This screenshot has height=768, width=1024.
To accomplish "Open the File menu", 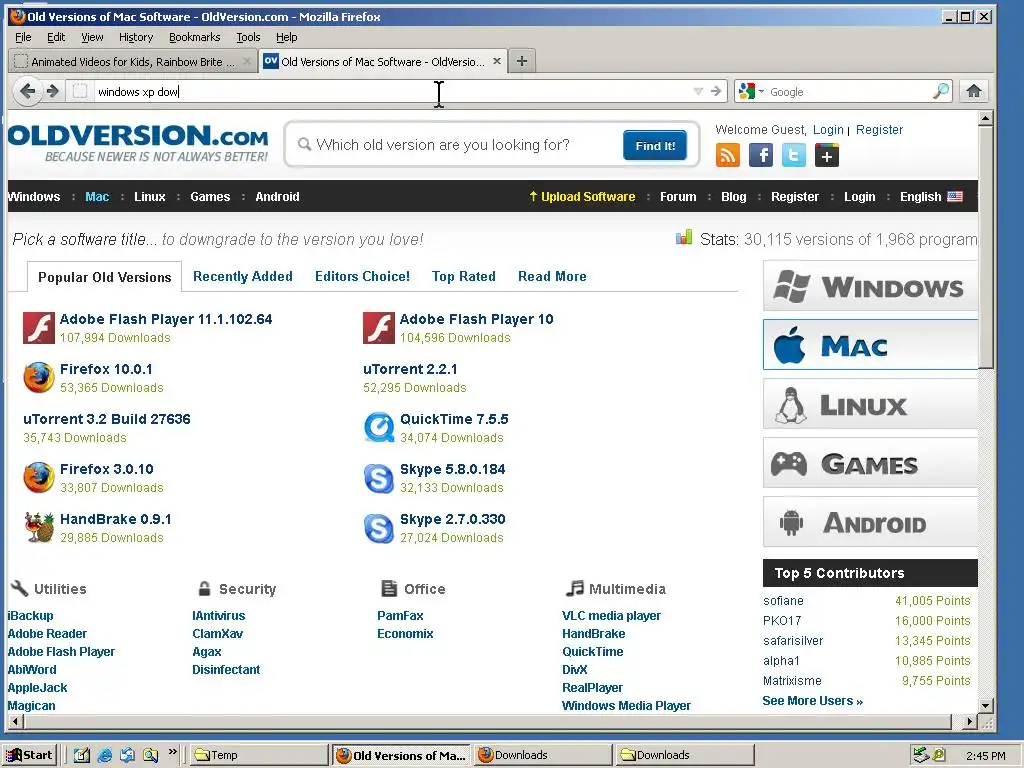I will [23, 37].
